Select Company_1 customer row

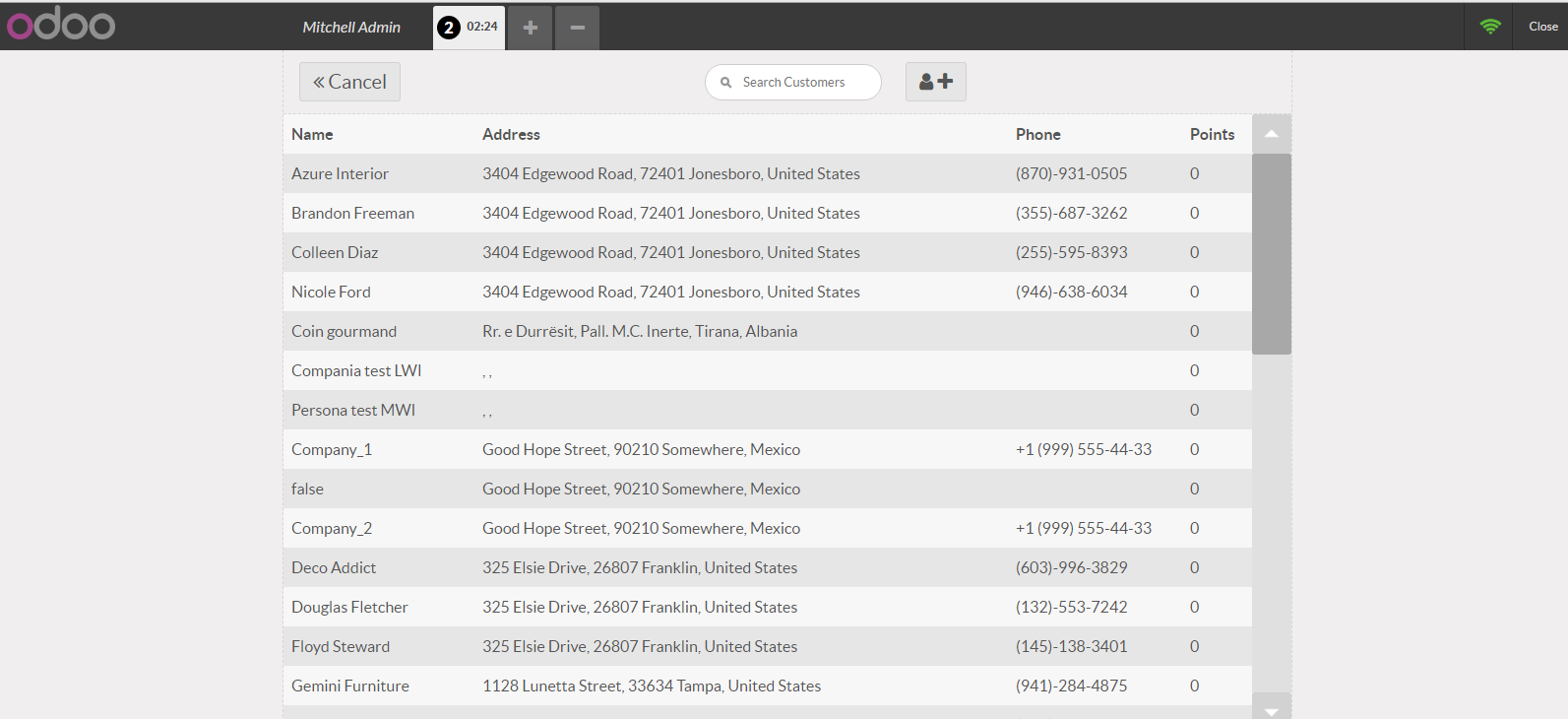(768, 449)
